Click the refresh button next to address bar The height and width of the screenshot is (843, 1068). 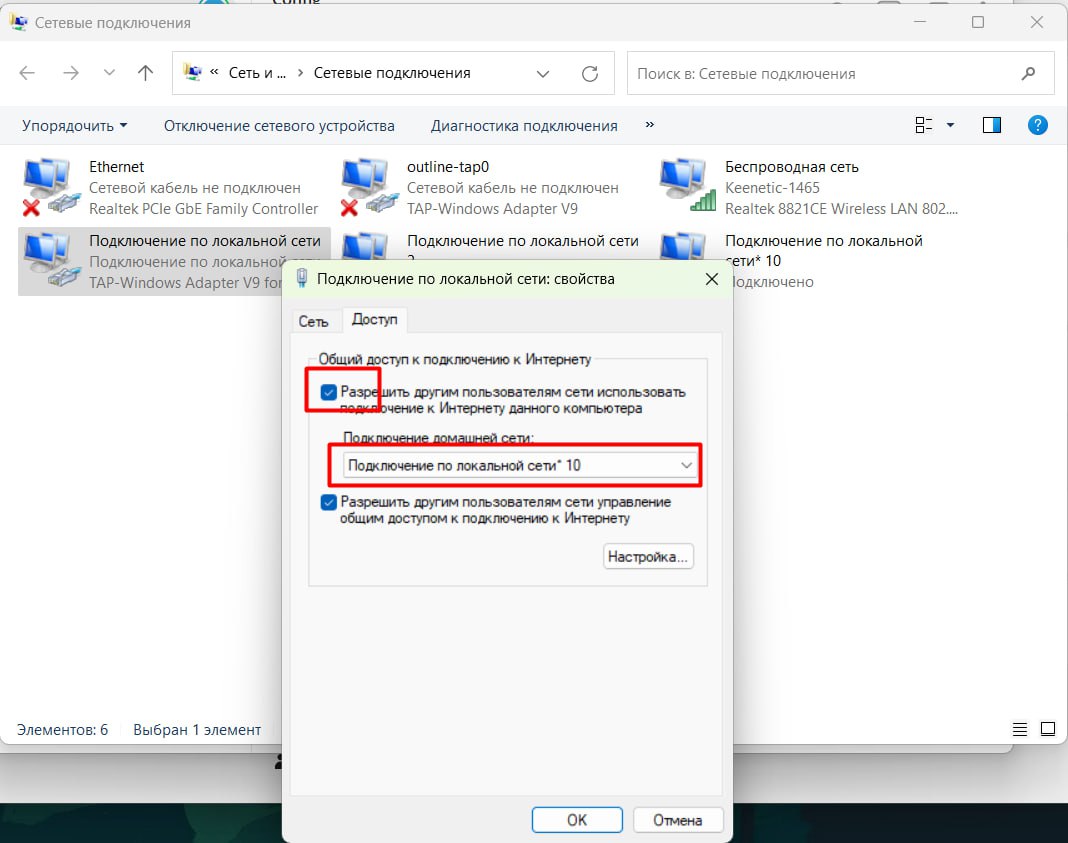click(590, 73)
